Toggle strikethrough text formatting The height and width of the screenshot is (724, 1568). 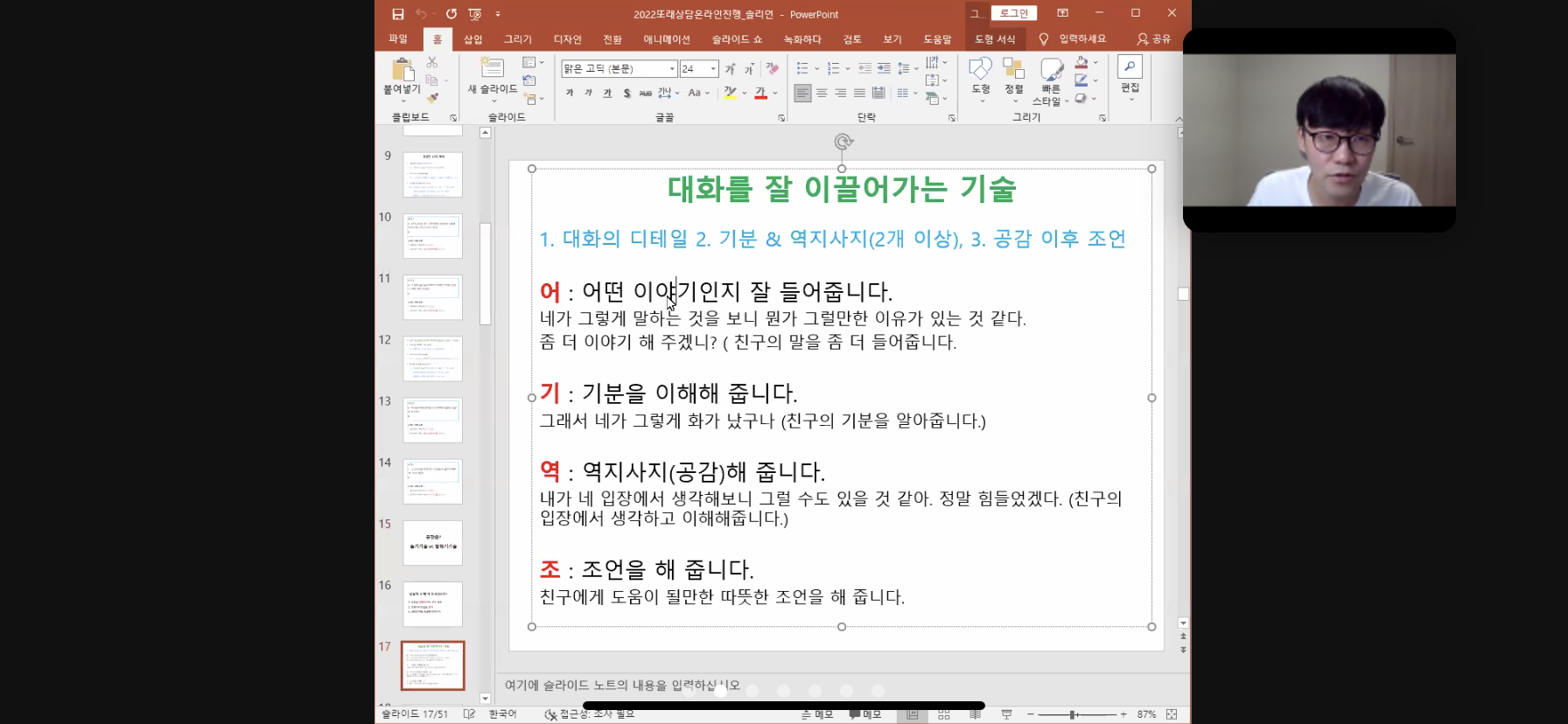pos(645,93)
